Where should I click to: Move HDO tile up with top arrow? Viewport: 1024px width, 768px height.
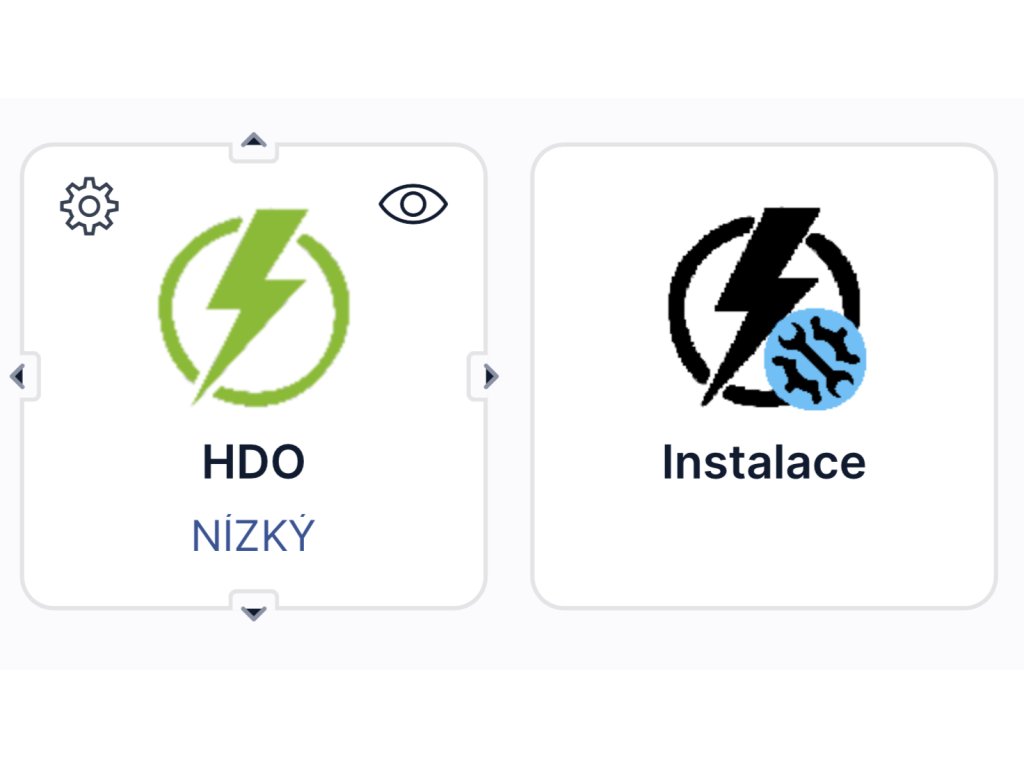pyautogui.click(x=253, y=140)
